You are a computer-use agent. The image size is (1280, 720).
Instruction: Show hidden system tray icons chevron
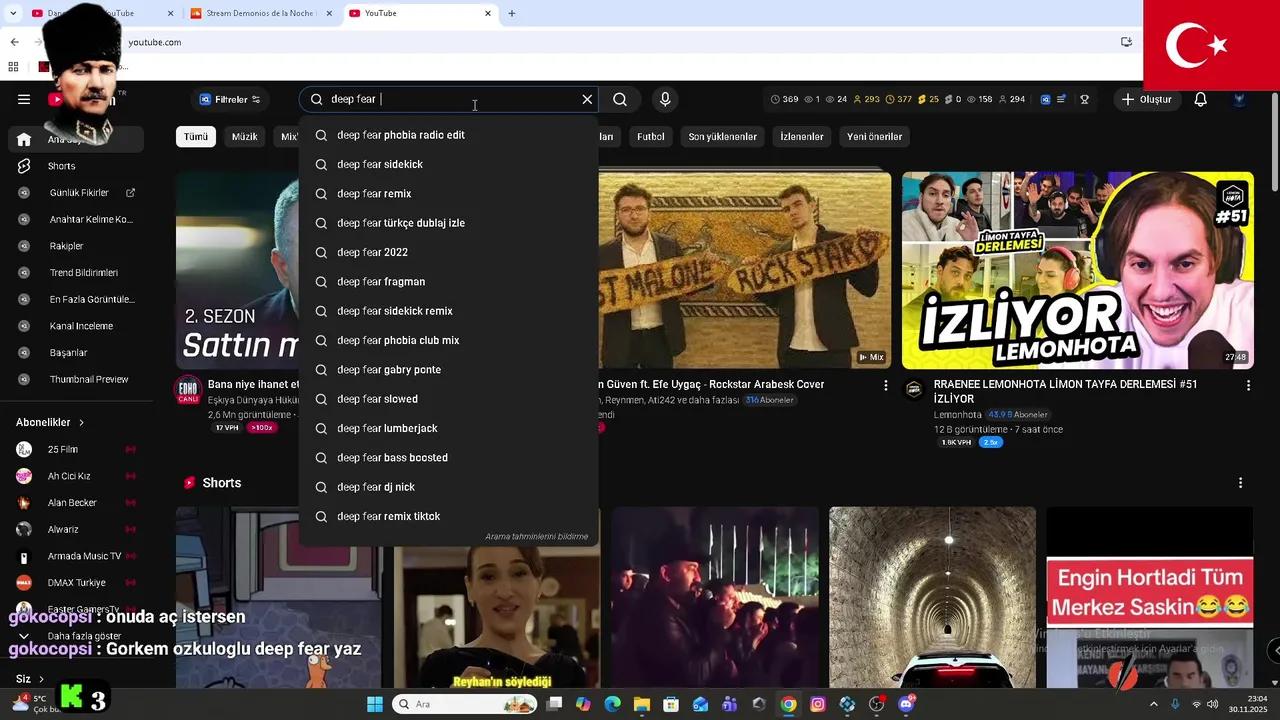(1153, 704)
